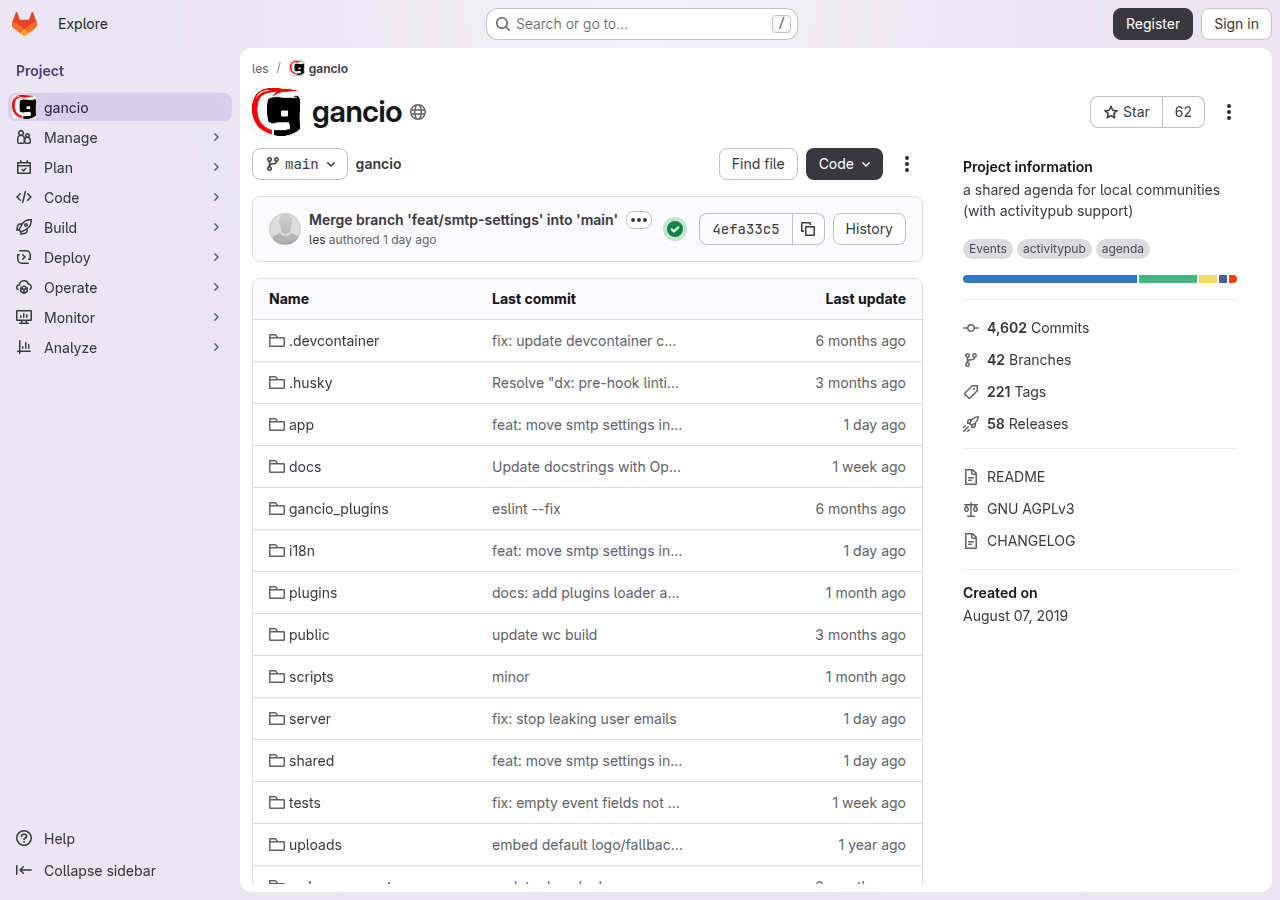The image size is (1280, 900).
Task: Click the blue segment of the languages bar
Action: (1050, 279)
